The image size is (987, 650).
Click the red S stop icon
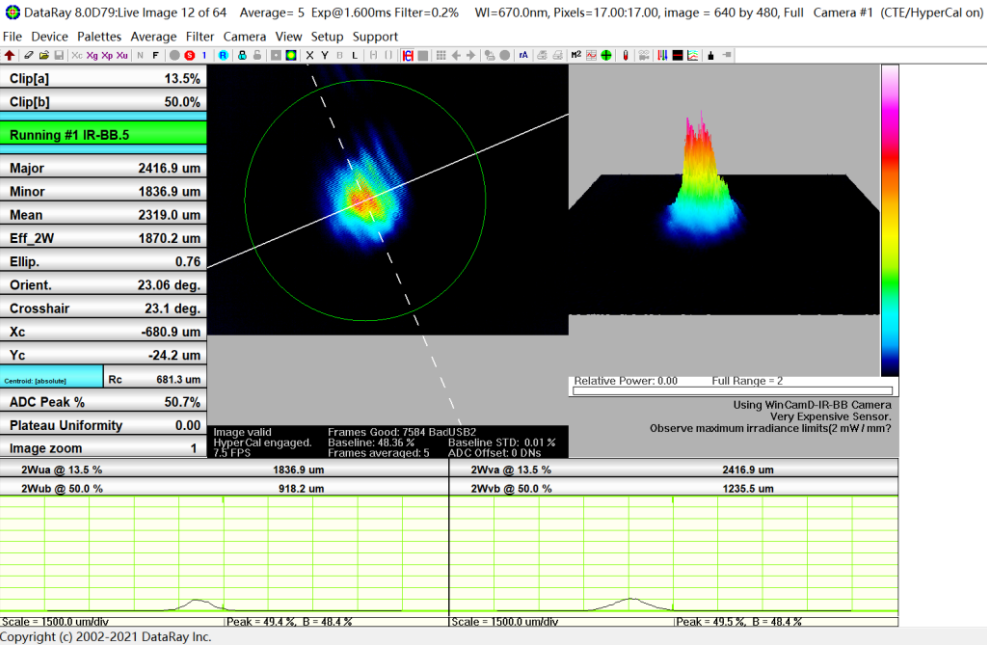pos(189,55)
